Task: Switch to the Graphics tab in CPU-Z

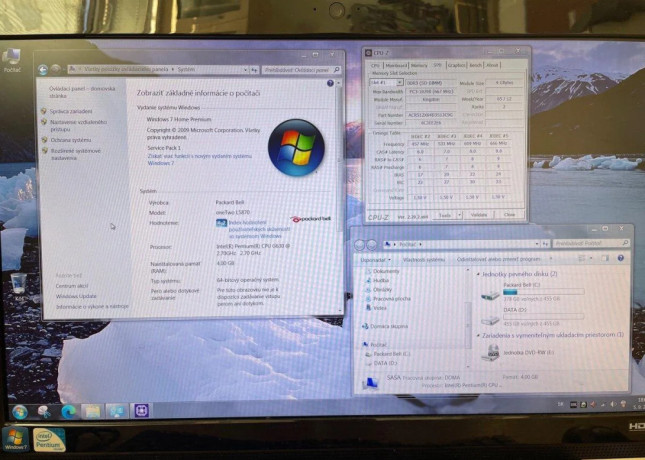Action: tap(456, 65)
